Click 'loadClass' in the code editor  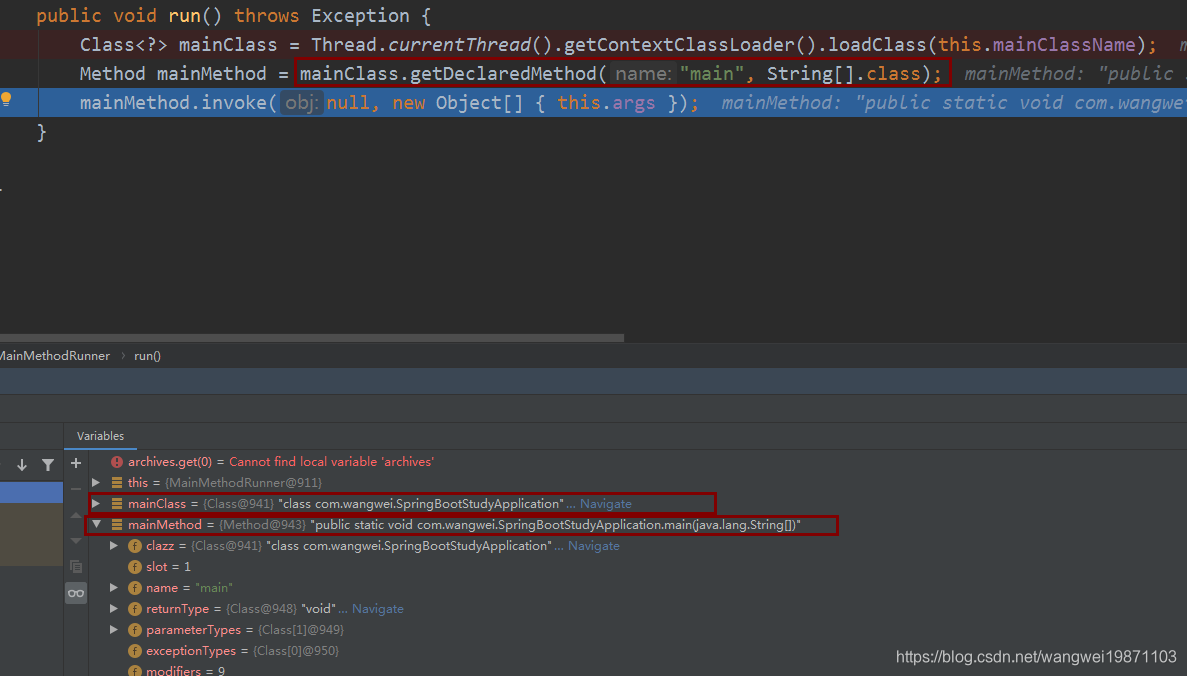[877, 45]
